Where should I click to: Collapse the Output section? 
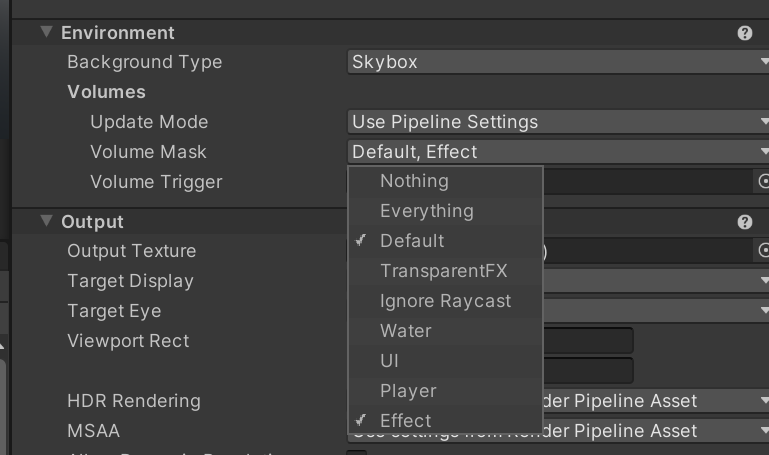pos(46,221)
